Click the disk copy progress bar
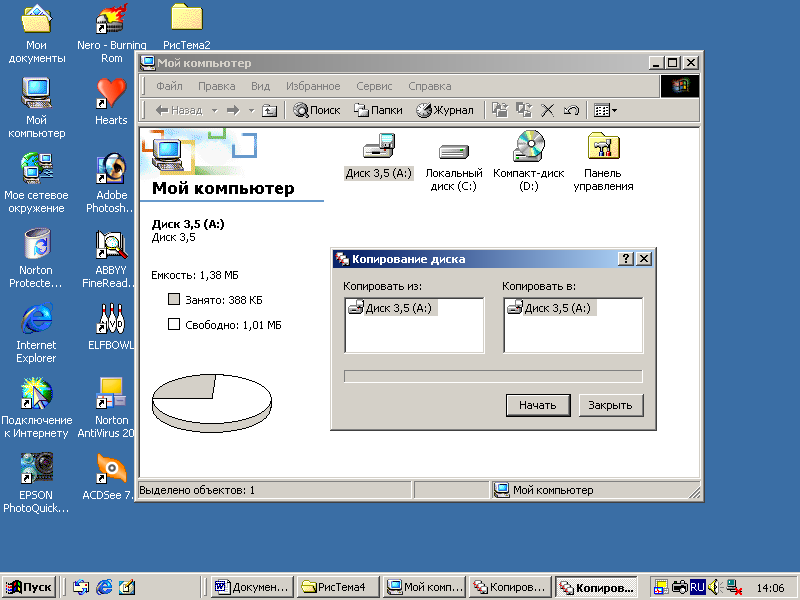This screenshot has height=600, width=800. click(x=493, y=377)
